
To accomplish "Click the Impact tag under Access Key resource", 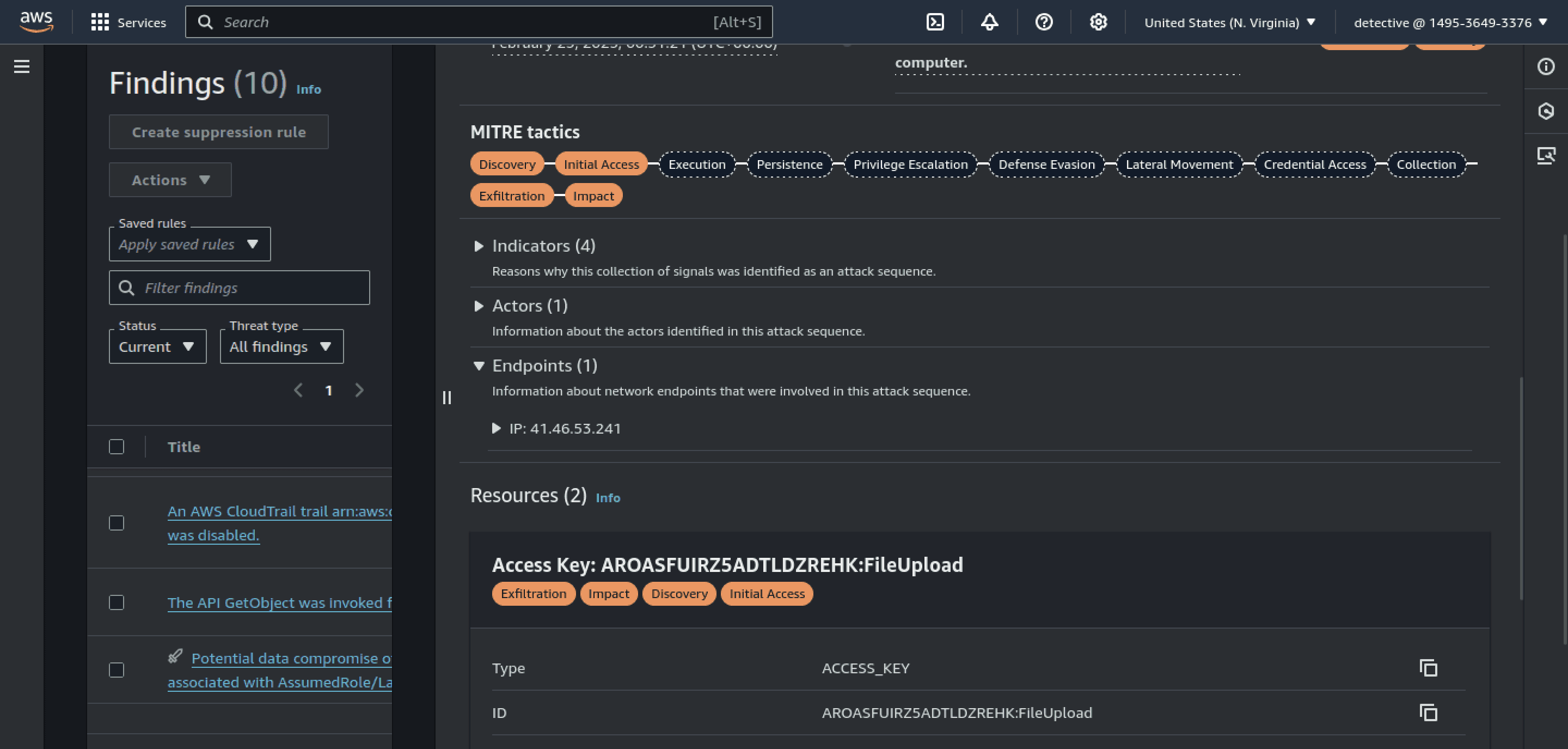I will [x=609, y=594].
